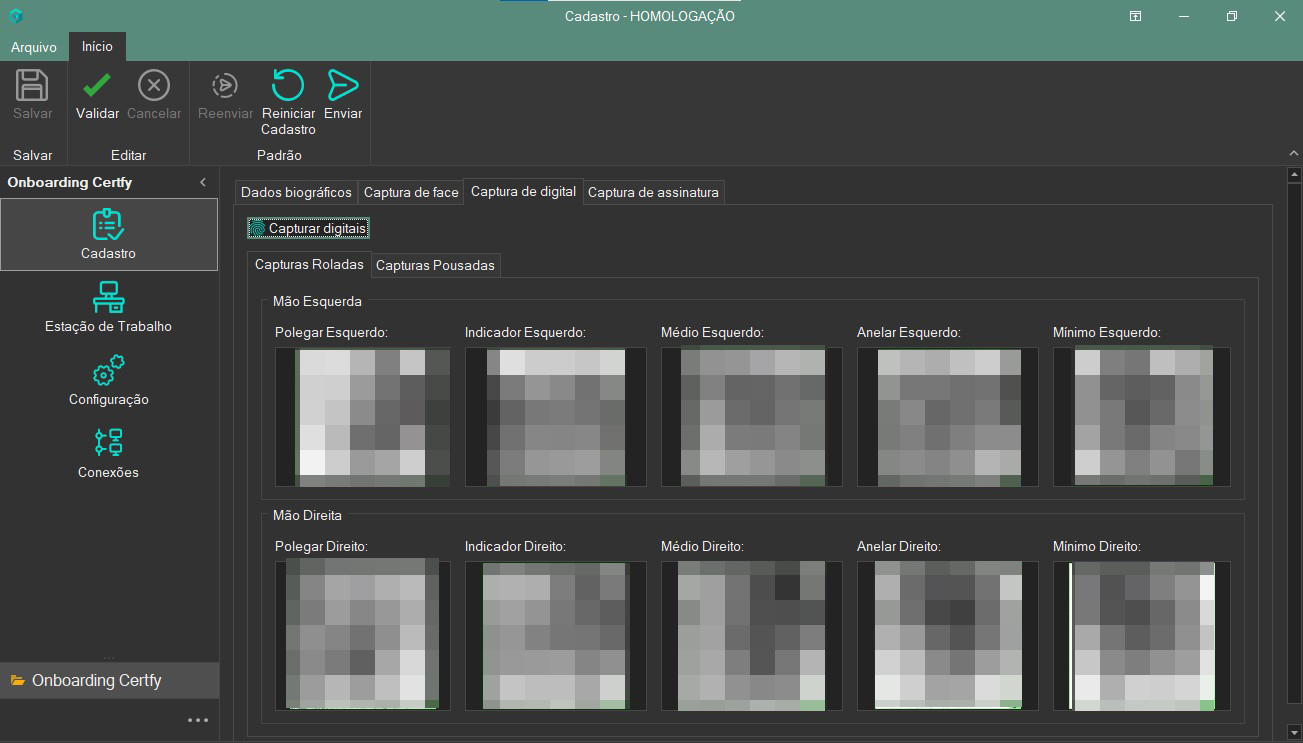
Task: Click the vertical scrollbar down arrow
Action: 1294,730
